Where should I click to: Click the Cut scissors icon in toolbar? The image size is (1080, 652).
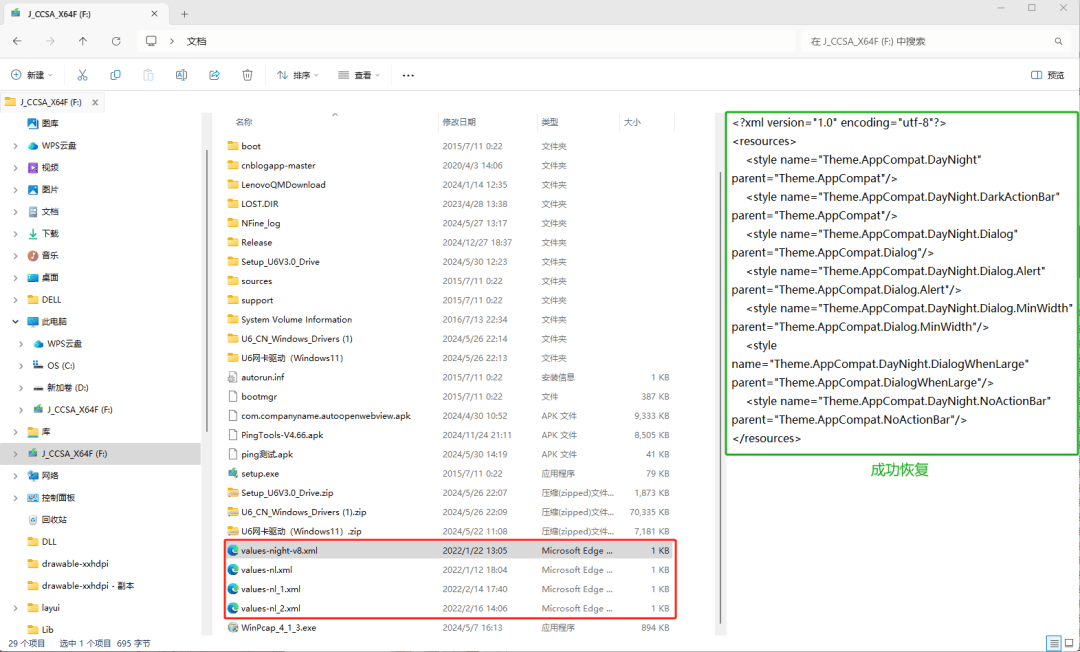82,75
